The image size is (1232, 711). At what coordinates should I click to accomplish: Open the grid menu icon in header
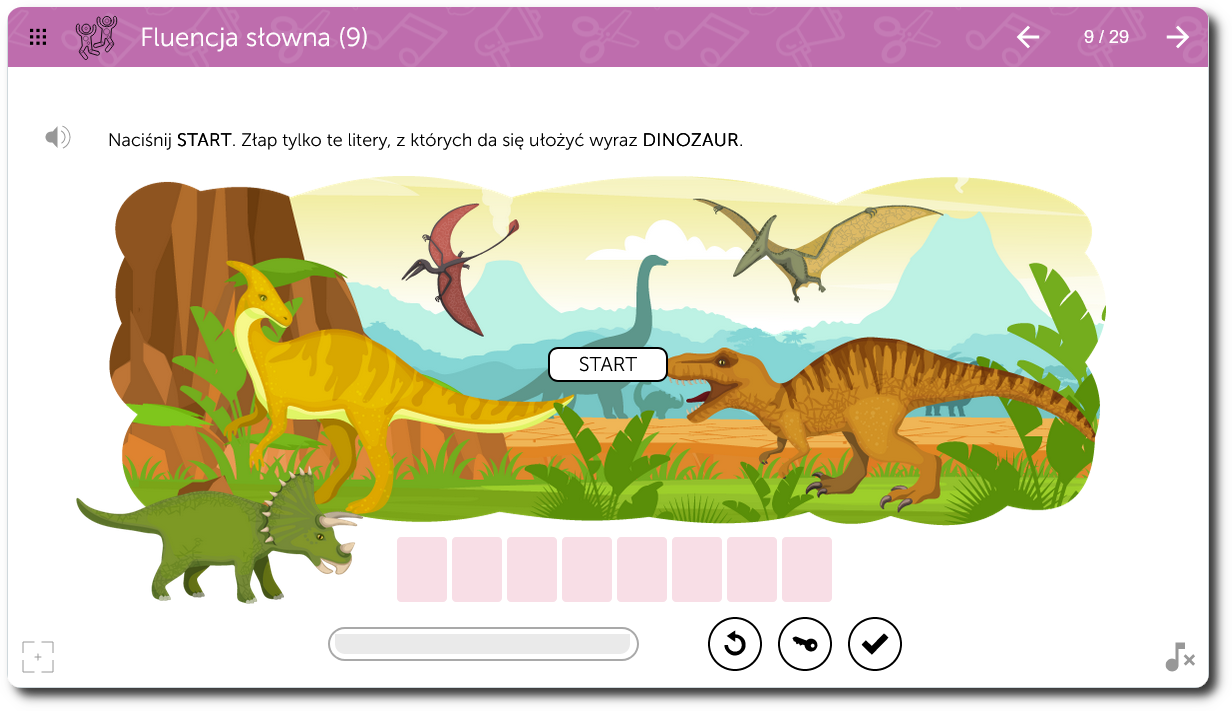tap(38, 38)
